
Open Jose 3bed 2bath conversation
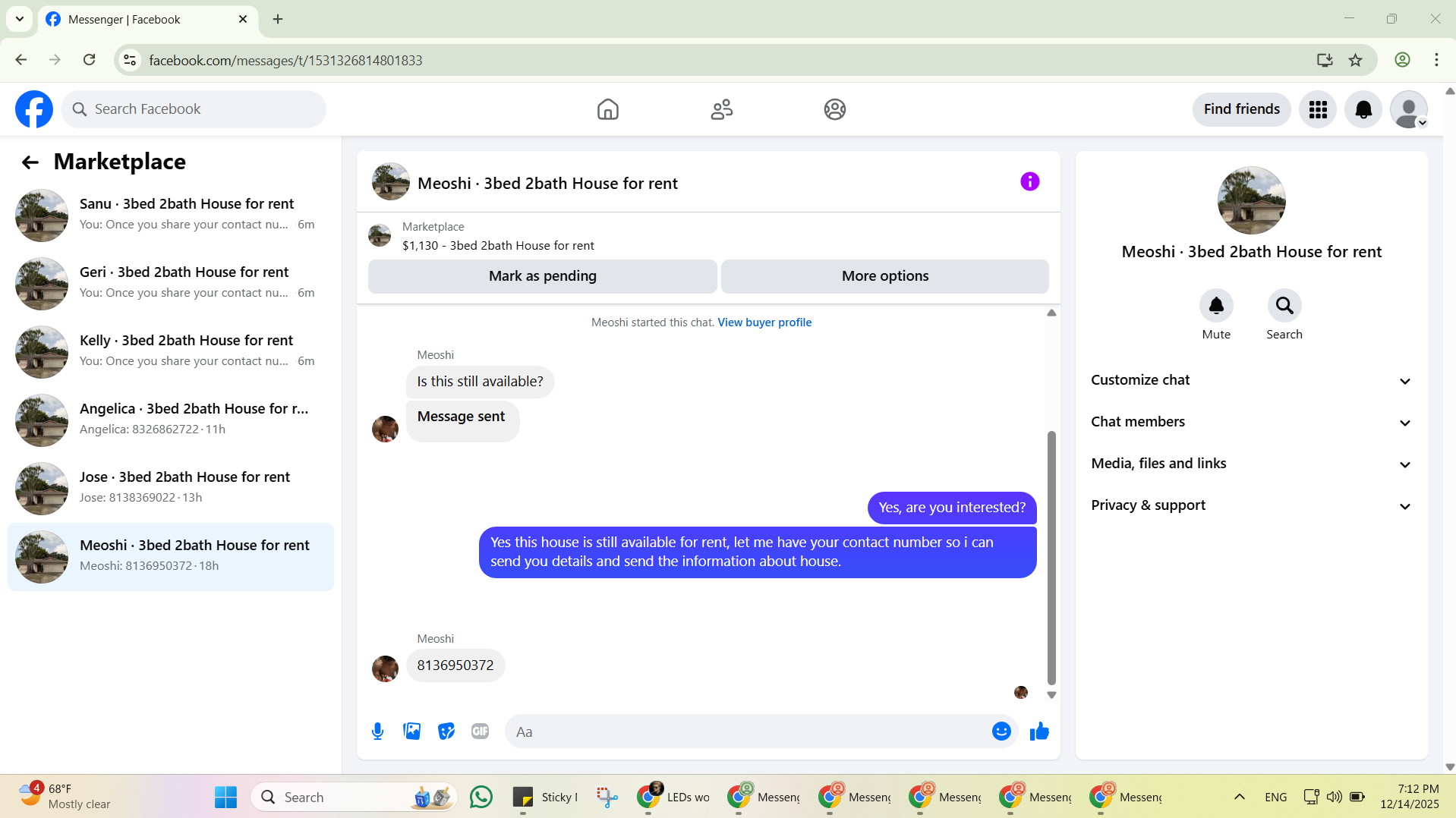click(171, 488)
